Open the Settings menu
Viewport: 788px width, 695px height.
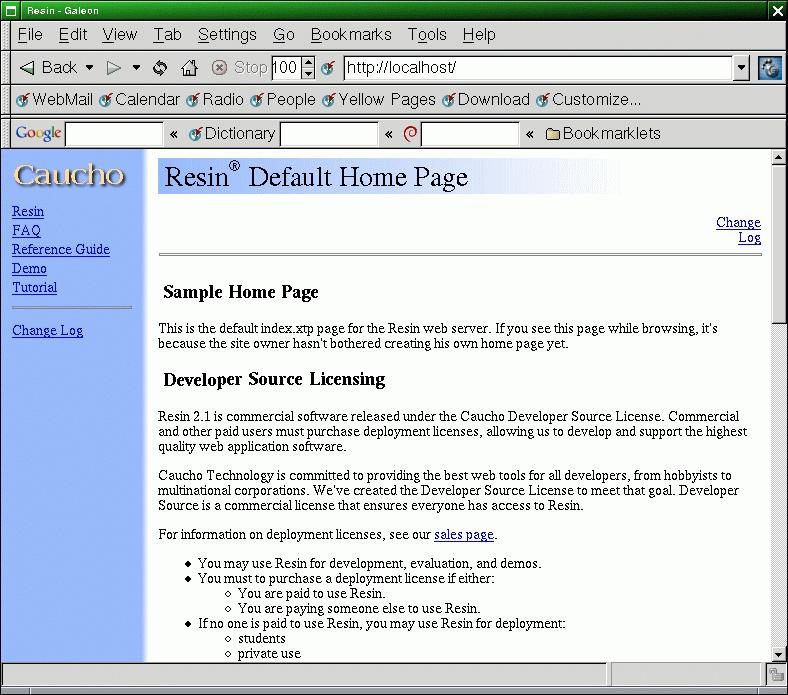(227, 34)
